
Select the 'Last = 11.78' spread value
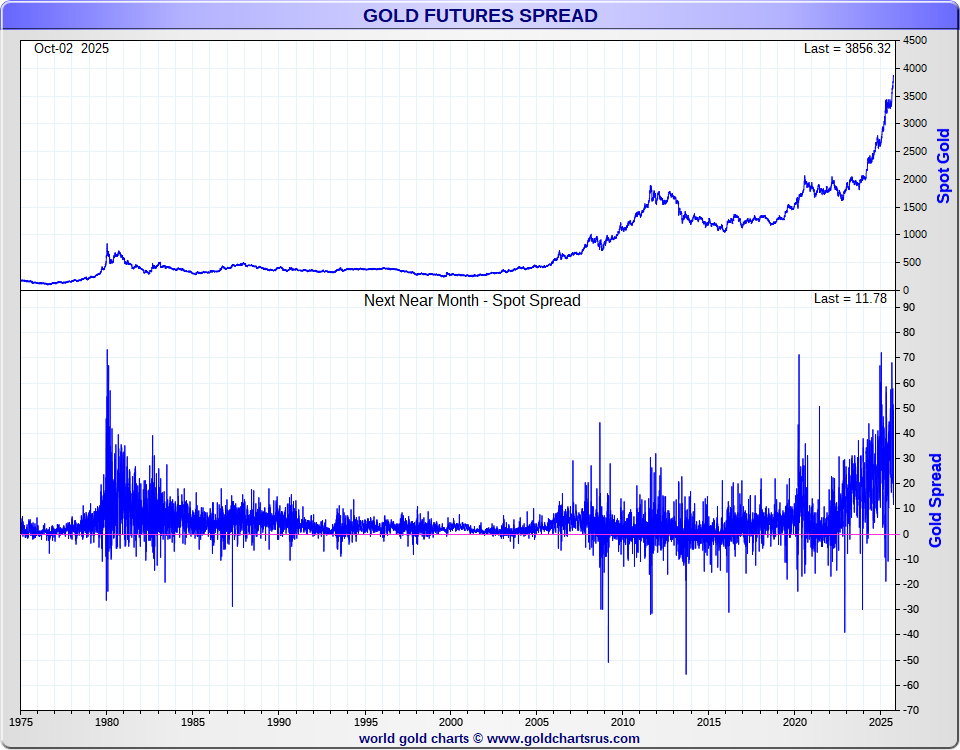(x=850, y=299)
